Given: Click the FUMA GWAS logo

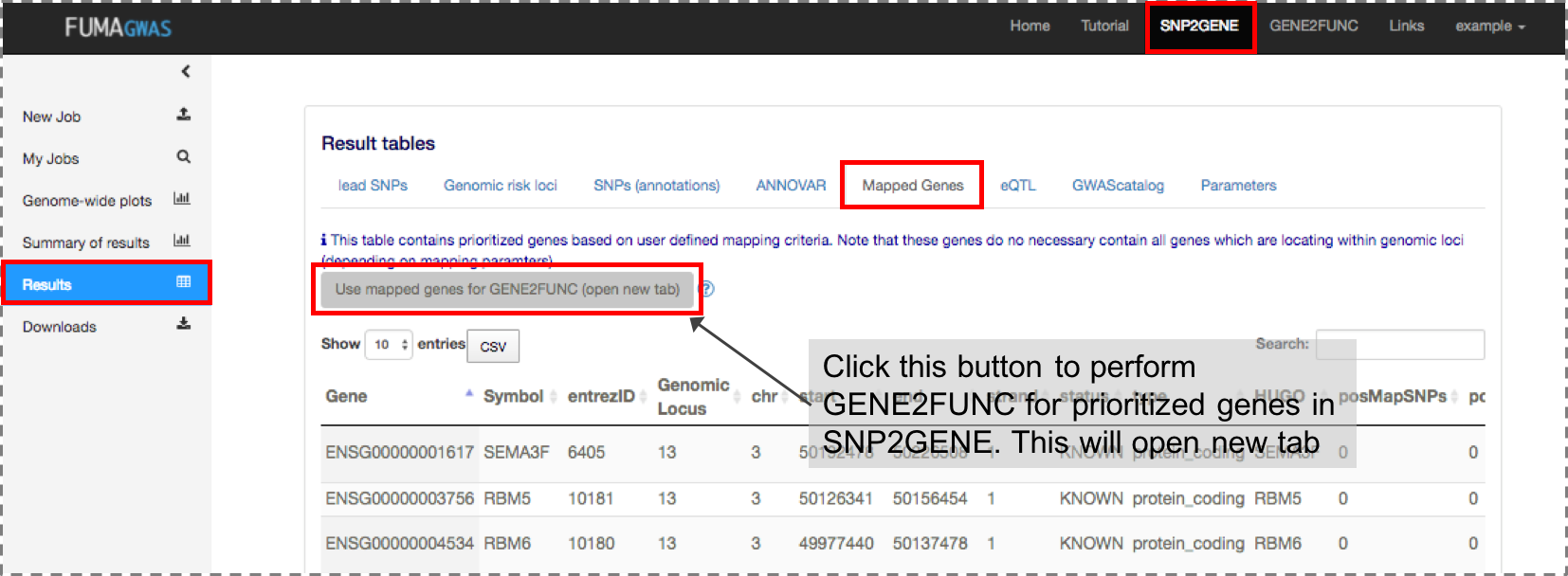Looking at the screenshot, I should (119, 27).
